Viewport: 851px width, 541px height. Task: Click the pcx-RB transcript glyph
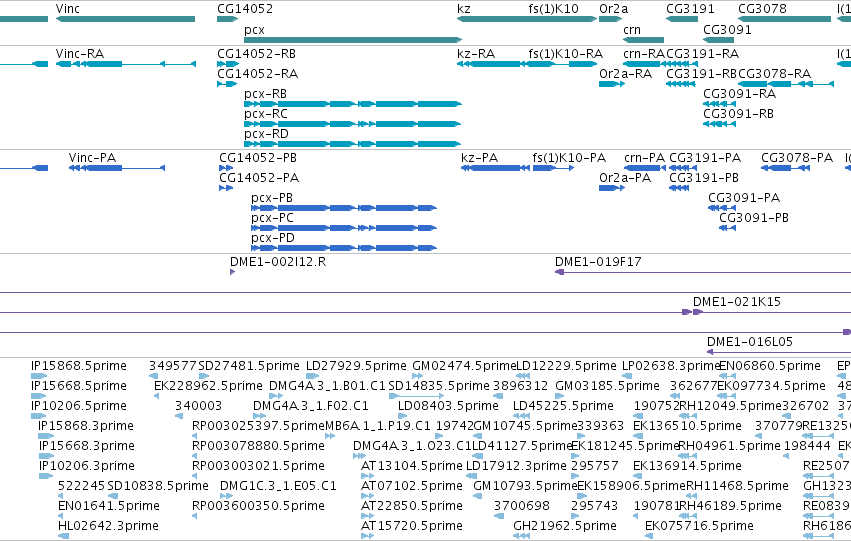point(353,104)
